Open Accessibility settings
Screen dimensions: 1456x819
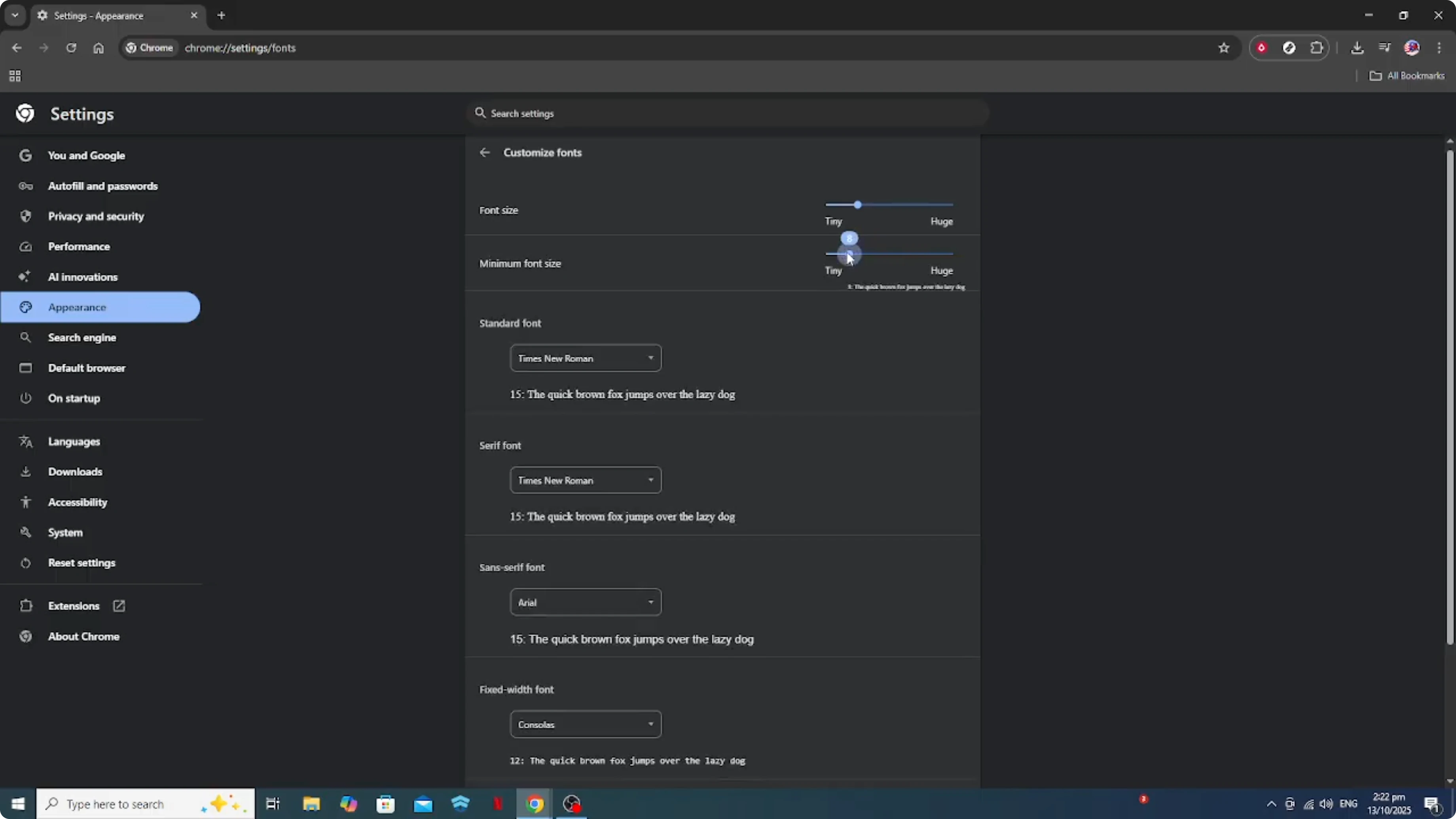(78, 502)
